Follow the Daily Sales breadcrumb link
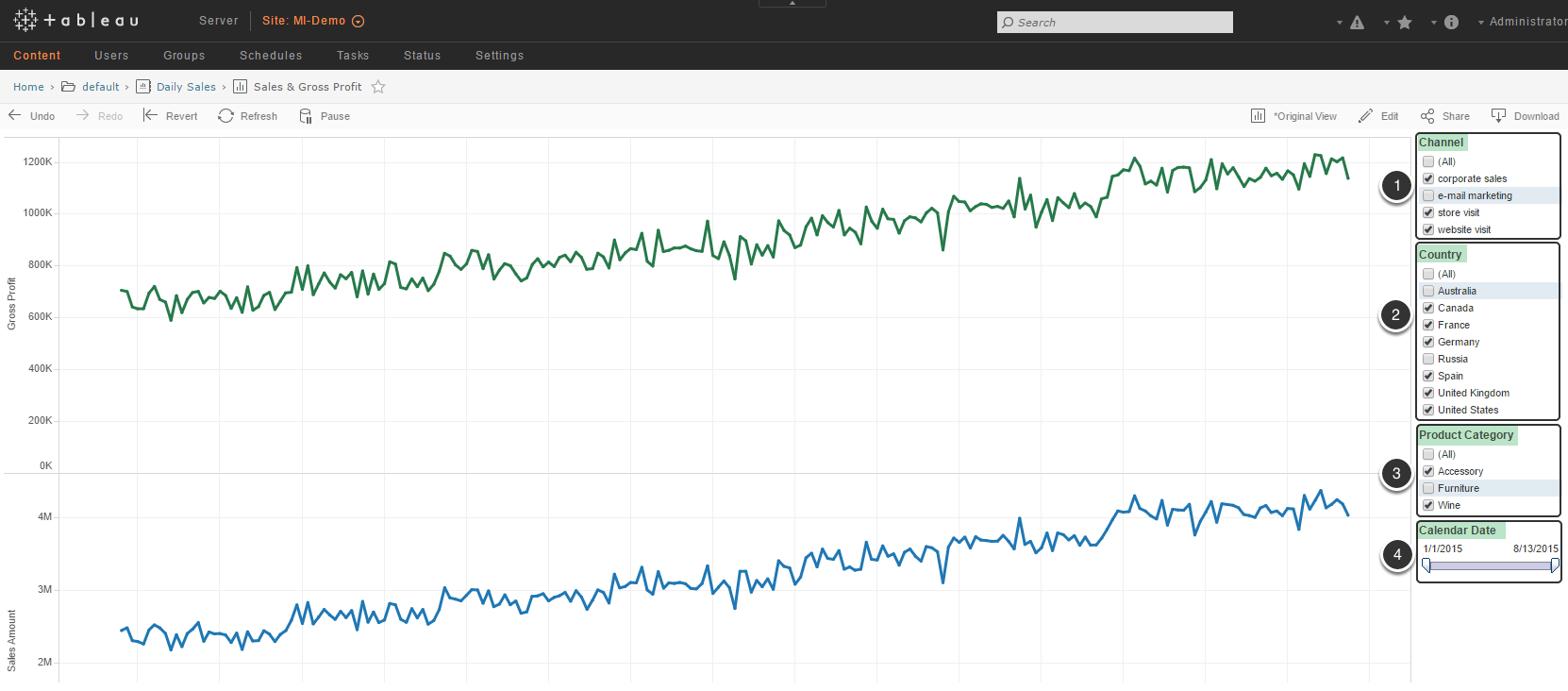 click(186, 87)
